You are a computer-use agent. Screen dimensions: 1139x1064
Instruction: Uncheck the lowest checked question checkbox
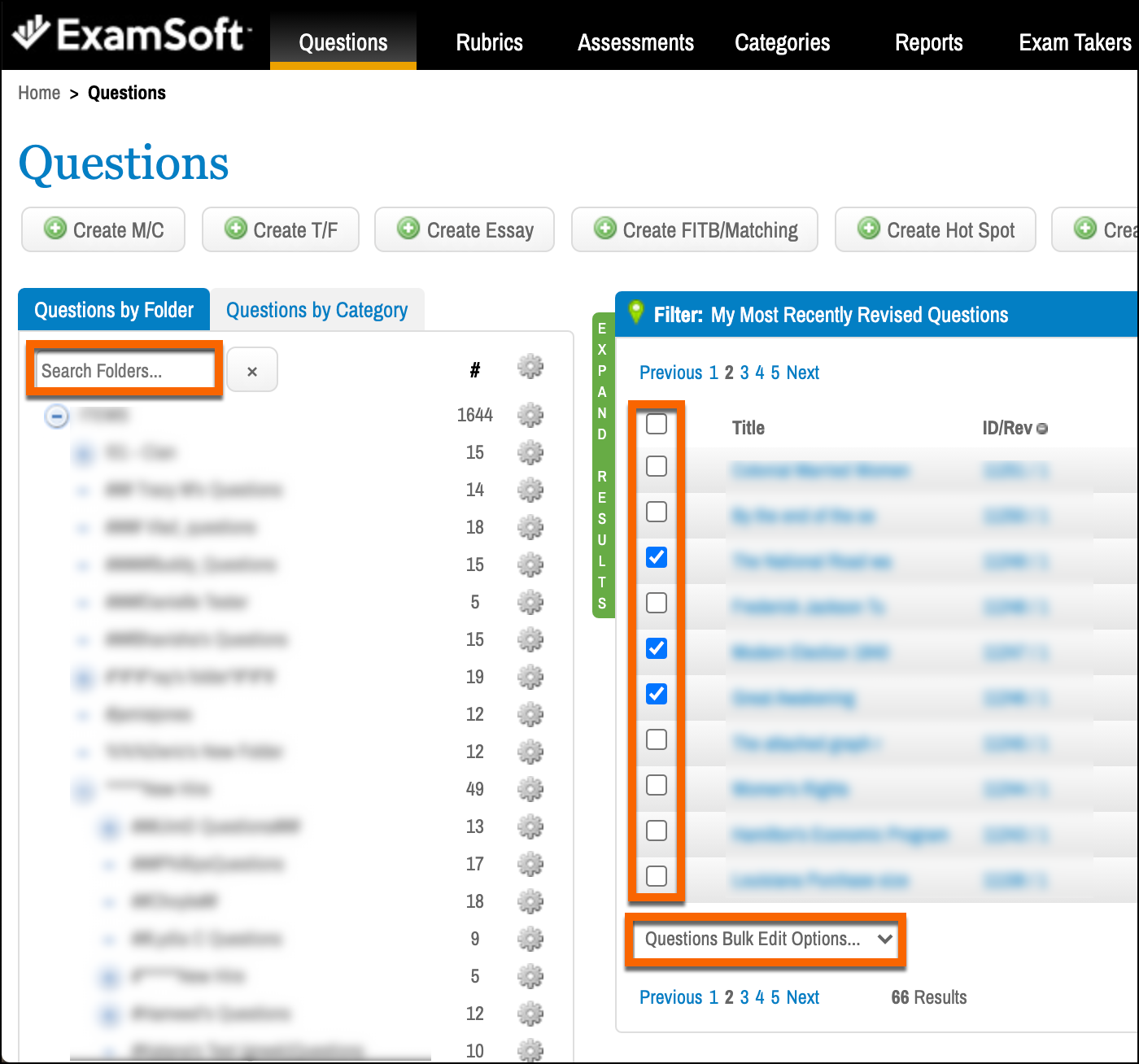657,694
